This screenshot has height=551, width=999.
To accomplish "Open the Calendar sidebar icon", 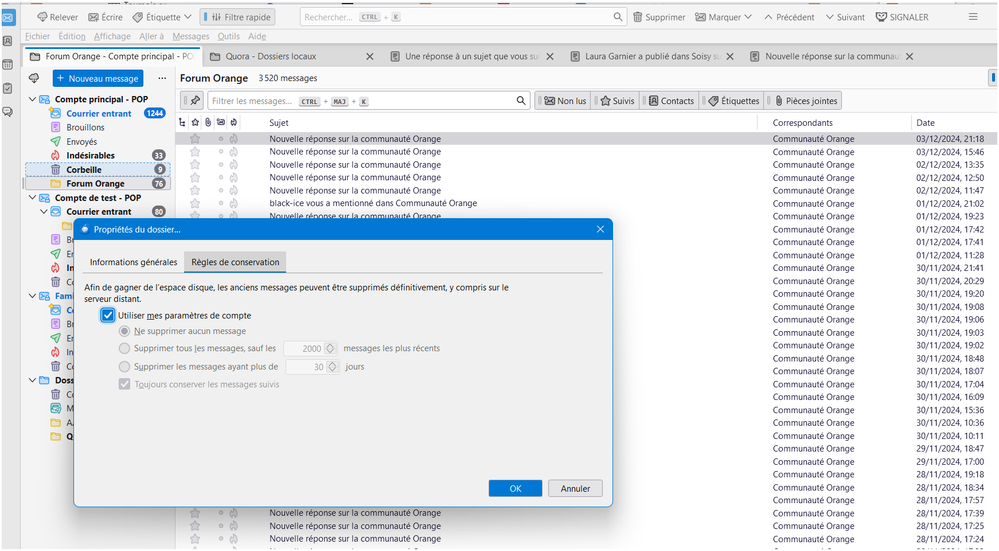I will coord(8,64).
